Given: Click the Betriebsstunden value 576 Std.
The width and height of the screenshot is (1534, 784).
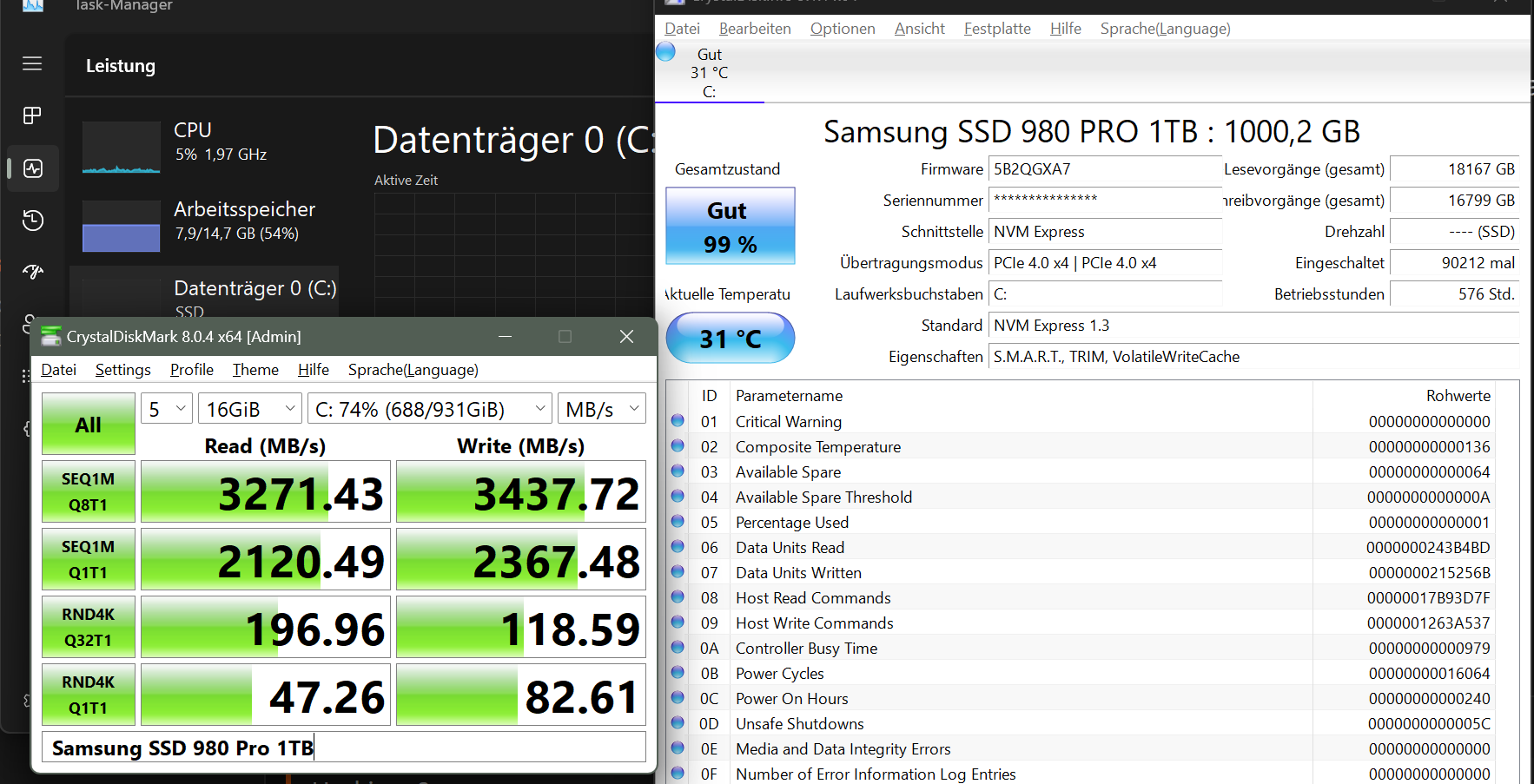Looking at the screenshot, I should (x=1454, y=294).
